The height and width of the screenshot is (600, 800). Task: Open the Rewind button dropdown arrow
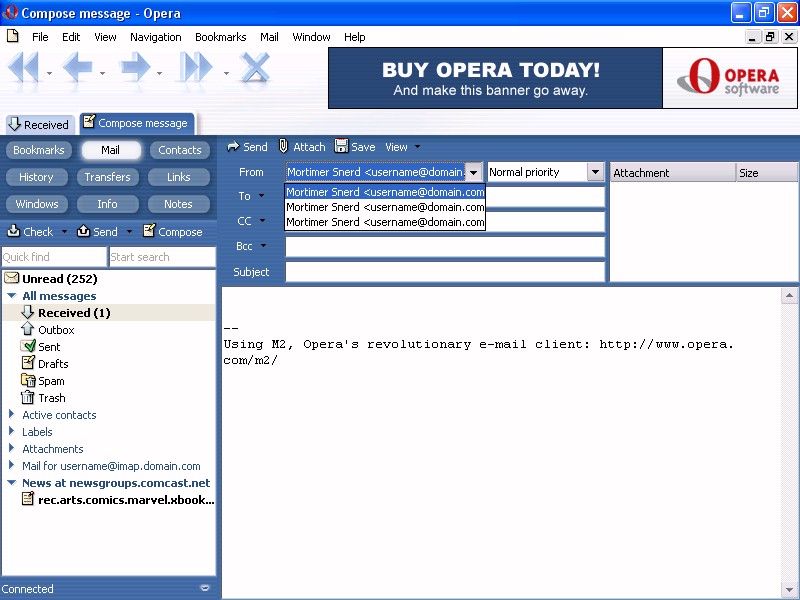click(49, 73)
